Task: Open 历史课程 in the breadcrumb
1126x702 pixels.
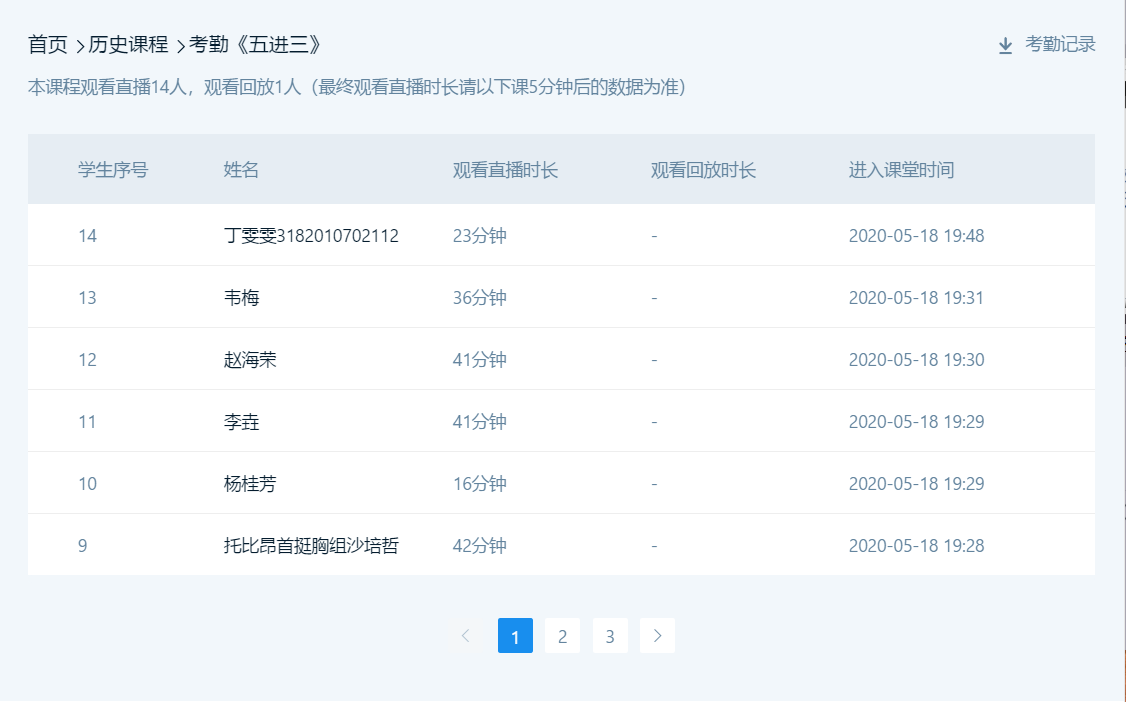Action: 128,45
